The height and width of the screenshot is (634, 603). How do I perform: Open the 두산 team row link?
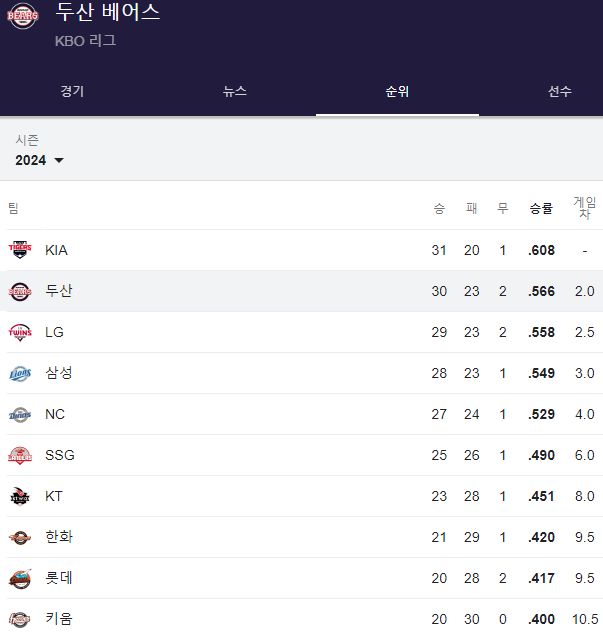click(x=59, y=291)
